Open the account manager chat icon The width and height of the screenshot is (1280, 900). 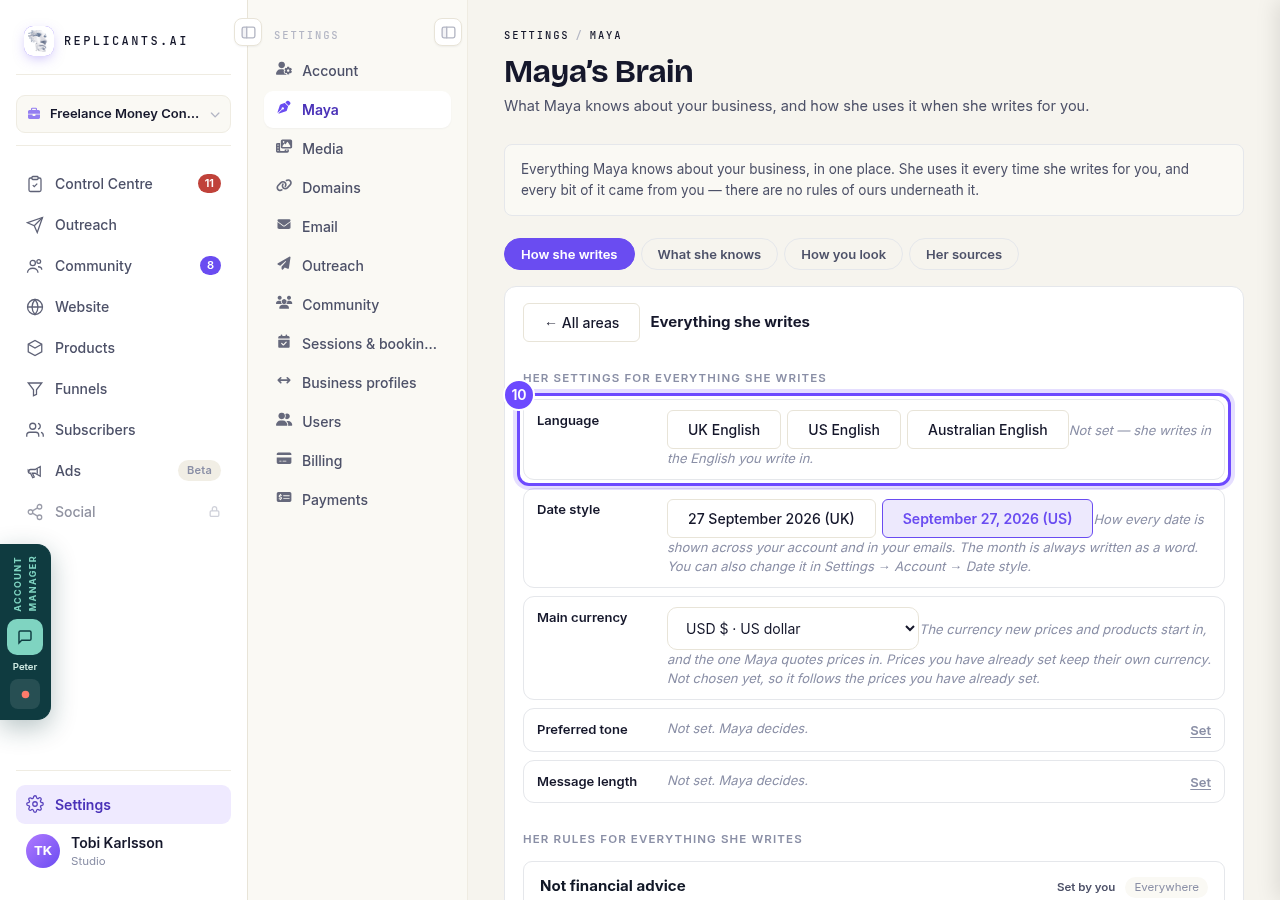coord(25,637)
